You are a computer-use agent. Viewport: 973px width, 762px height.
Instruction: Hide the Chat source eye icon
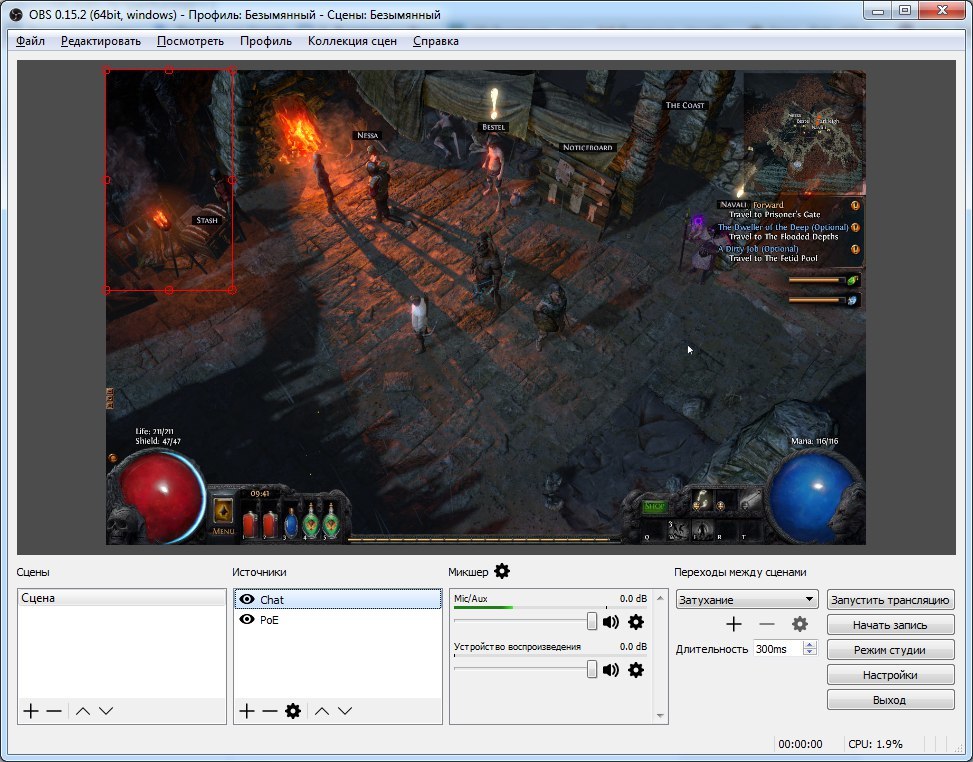247,599
